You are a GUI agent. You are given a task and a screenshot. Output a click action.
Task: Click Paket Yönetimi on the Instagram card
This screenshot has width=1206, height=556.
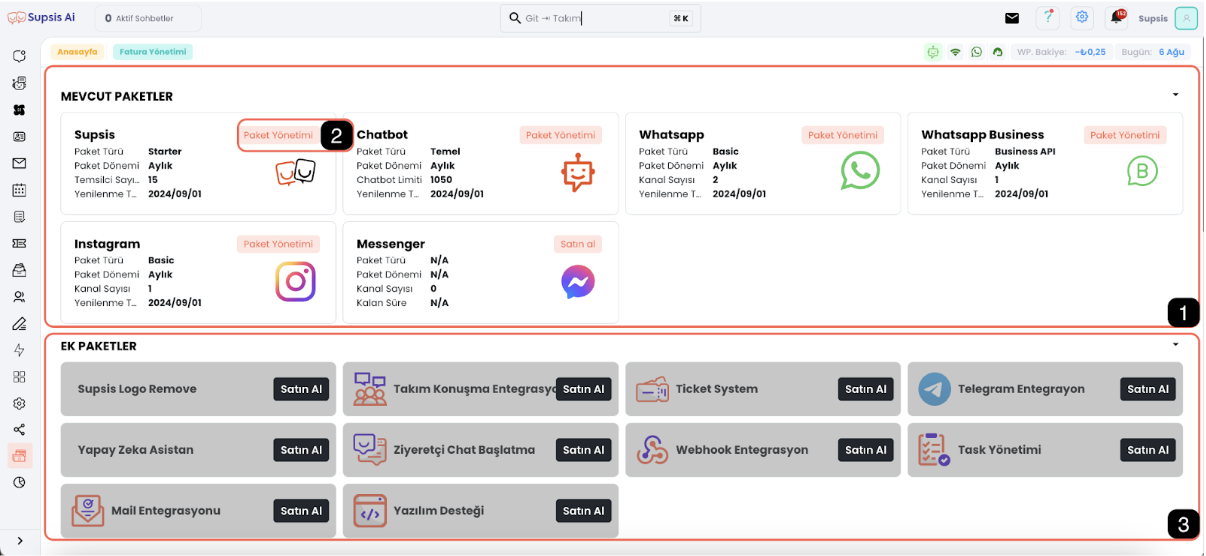(x=278, y=244)
